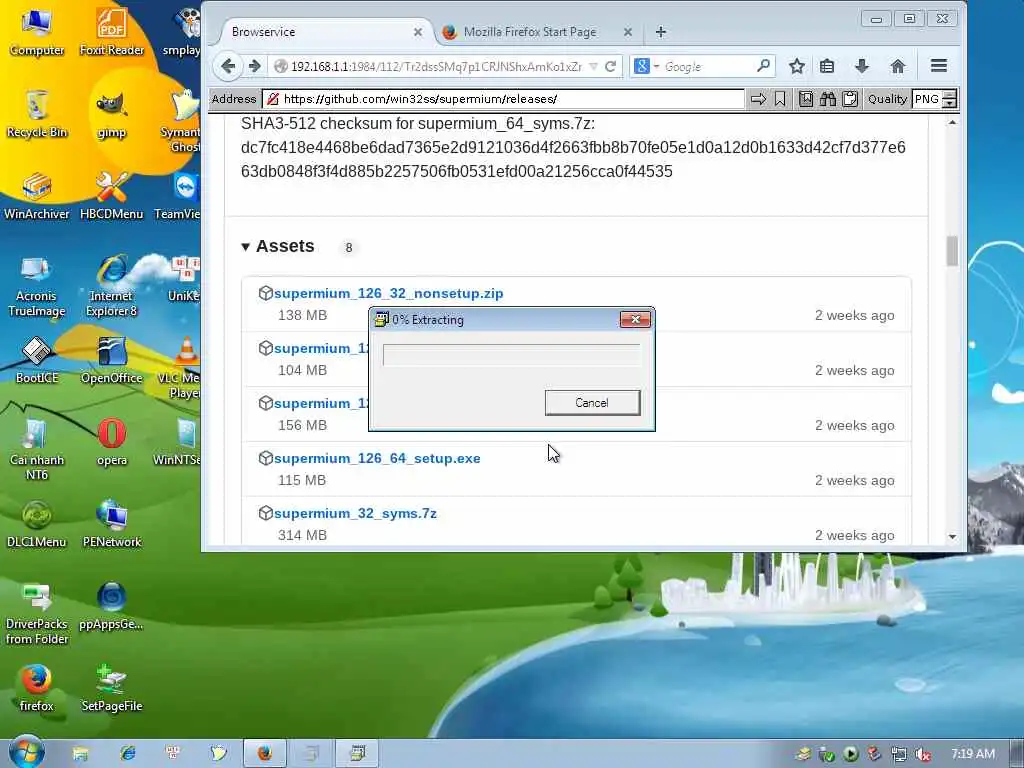Open the bookmark star icon

pyautogui.click(x=796, y=66)
